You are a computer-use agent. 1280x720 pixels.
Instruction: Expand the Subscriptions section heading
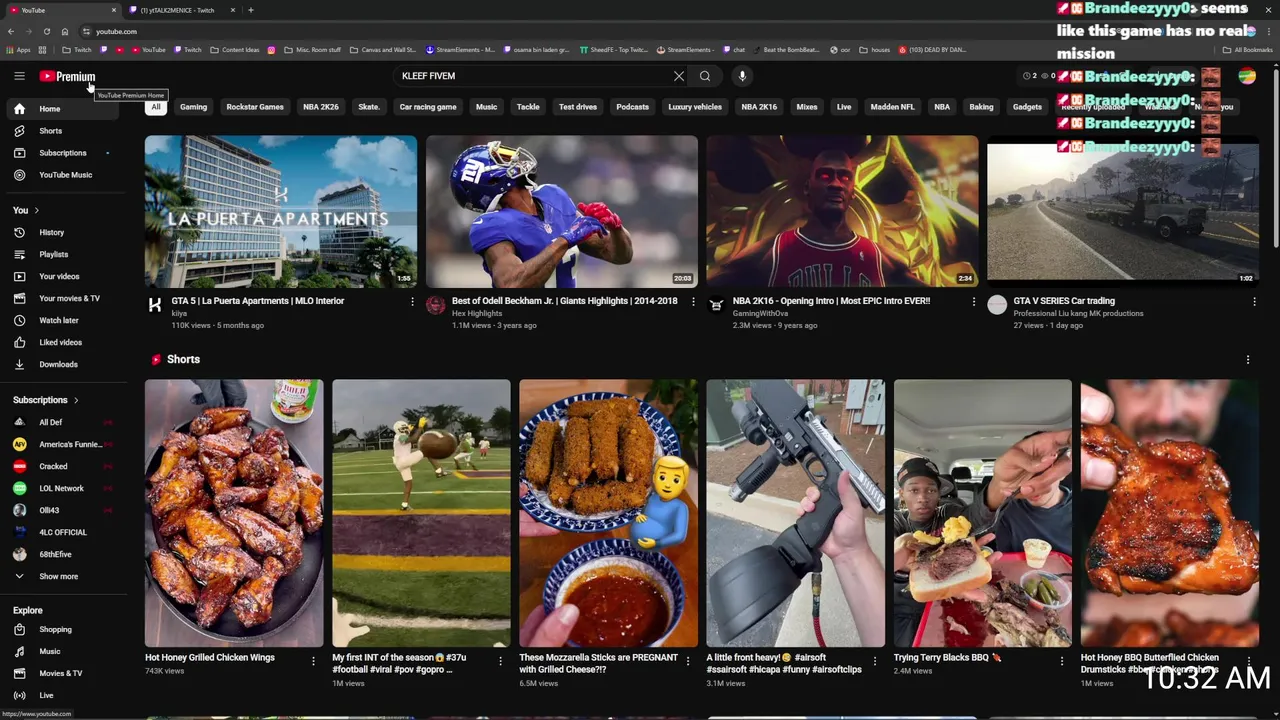pos(46,400)
